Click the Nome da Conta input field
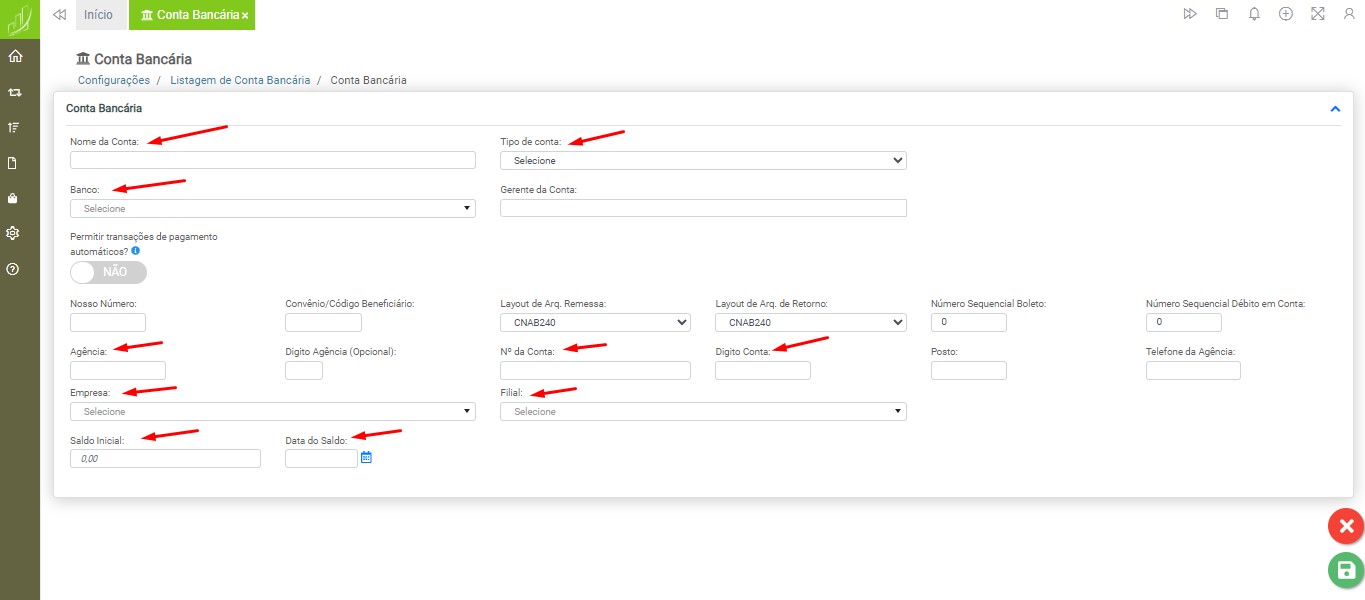The height and width of the screenshot is (600, 1365). point(272,160)
